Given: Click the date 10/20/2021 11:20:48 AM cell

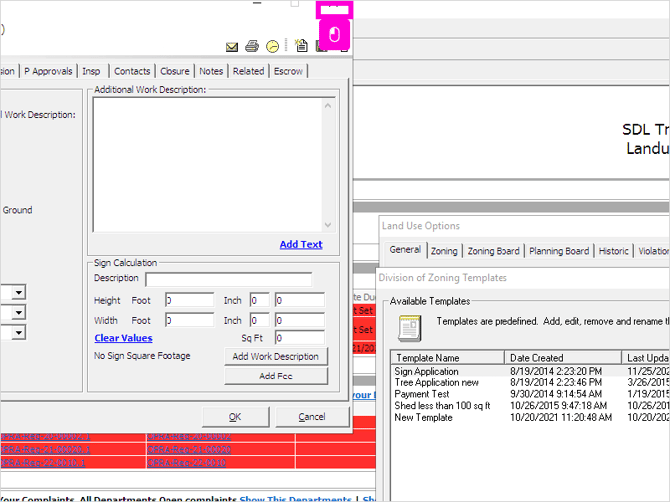Looking at the screenshot, I should pyautogui.click(x=561, y=417).
